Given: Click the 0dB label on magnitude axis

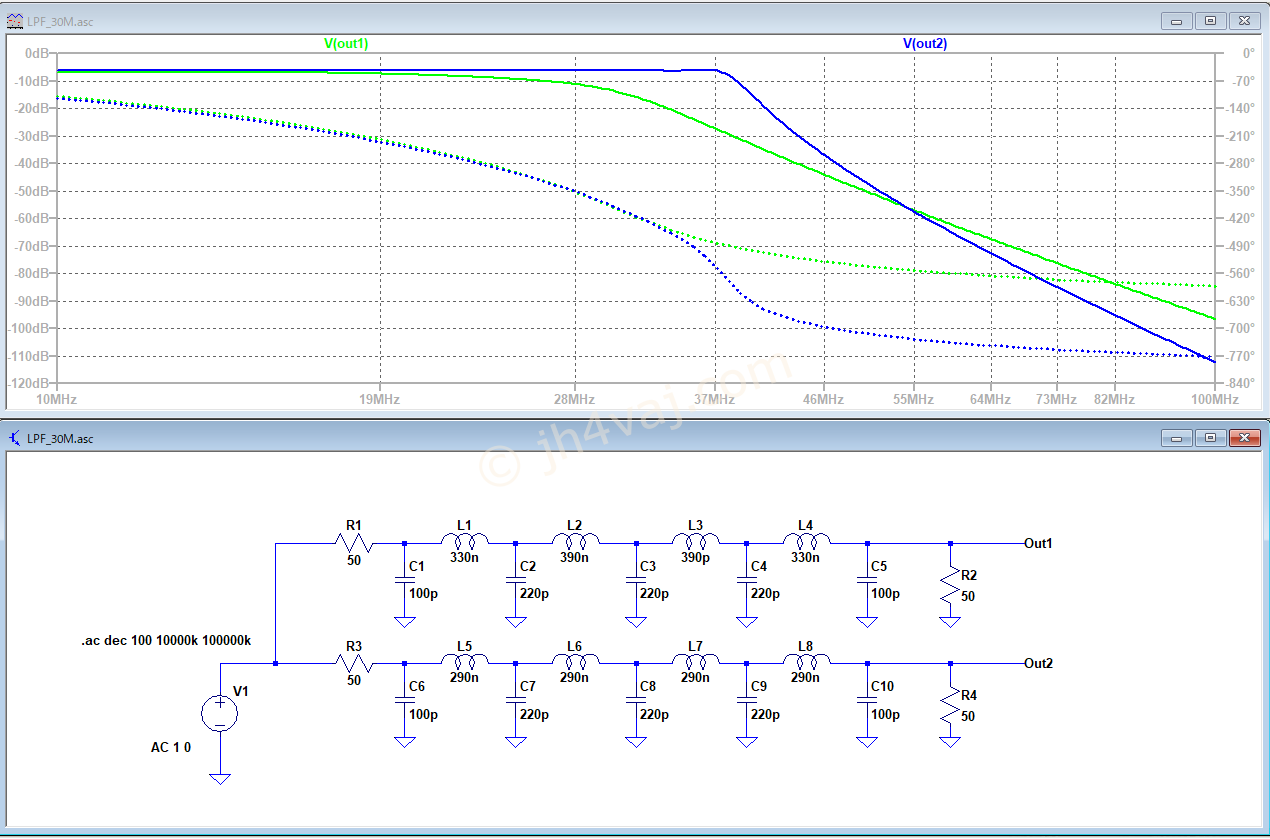Looking at the screenshot, I should pos(38,53).
